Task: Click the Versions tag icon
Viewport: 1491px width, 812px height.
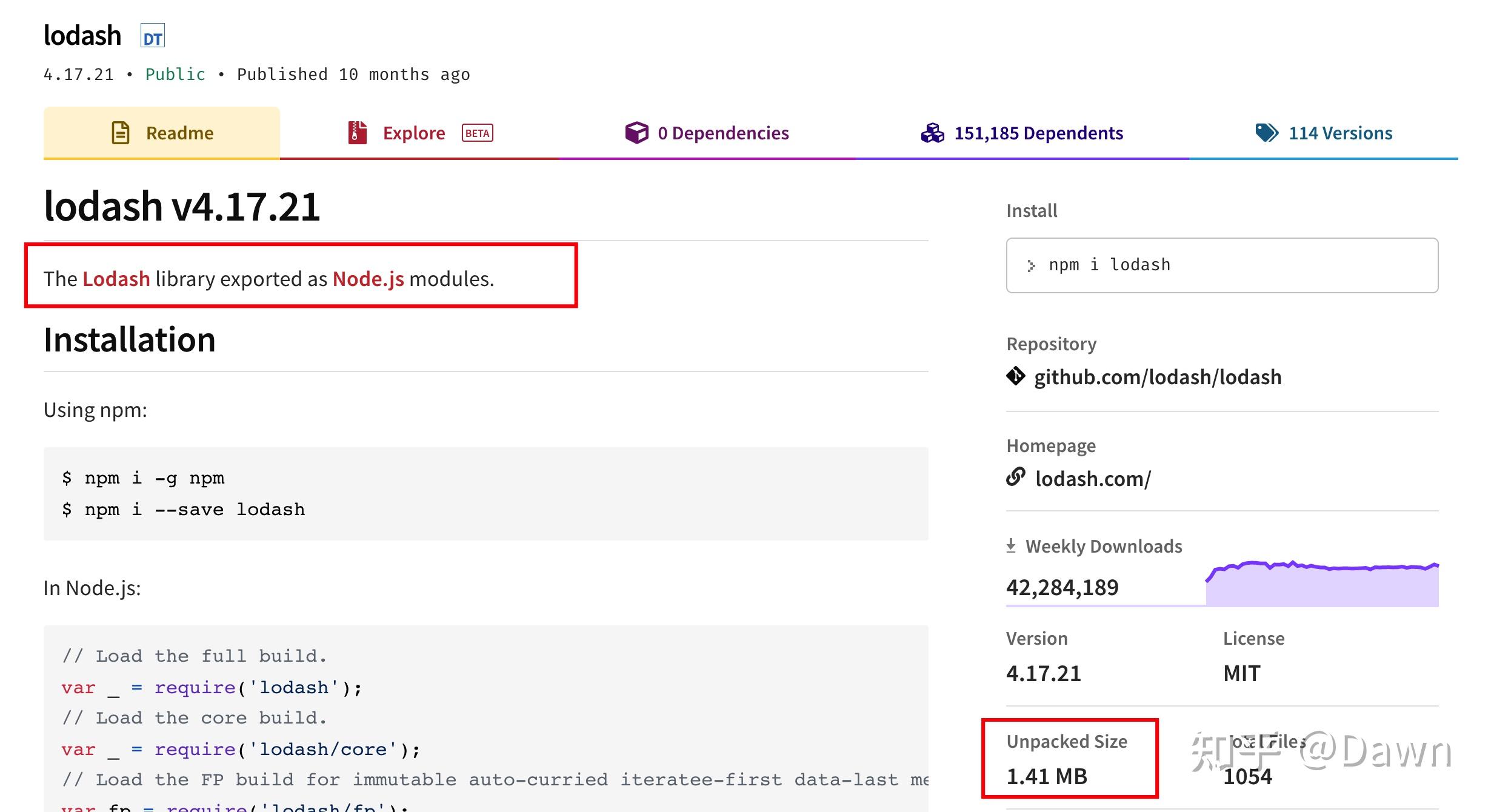Action: coord(1266,133)
